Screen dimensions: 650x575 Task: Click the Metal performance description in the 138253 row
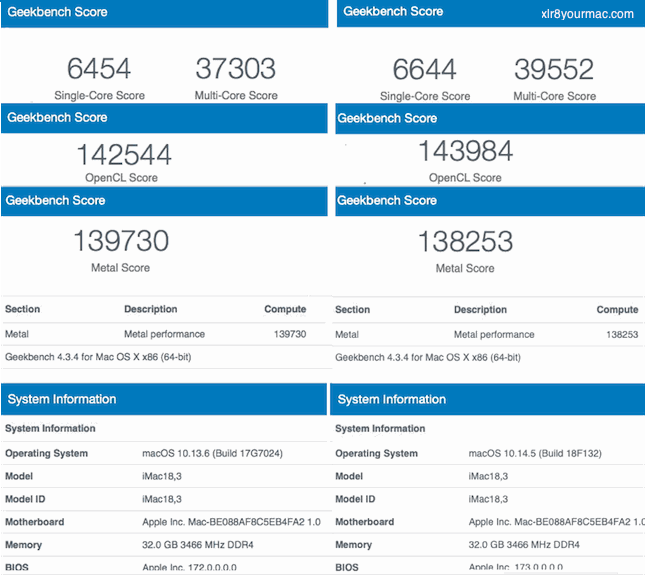[494, 335]
